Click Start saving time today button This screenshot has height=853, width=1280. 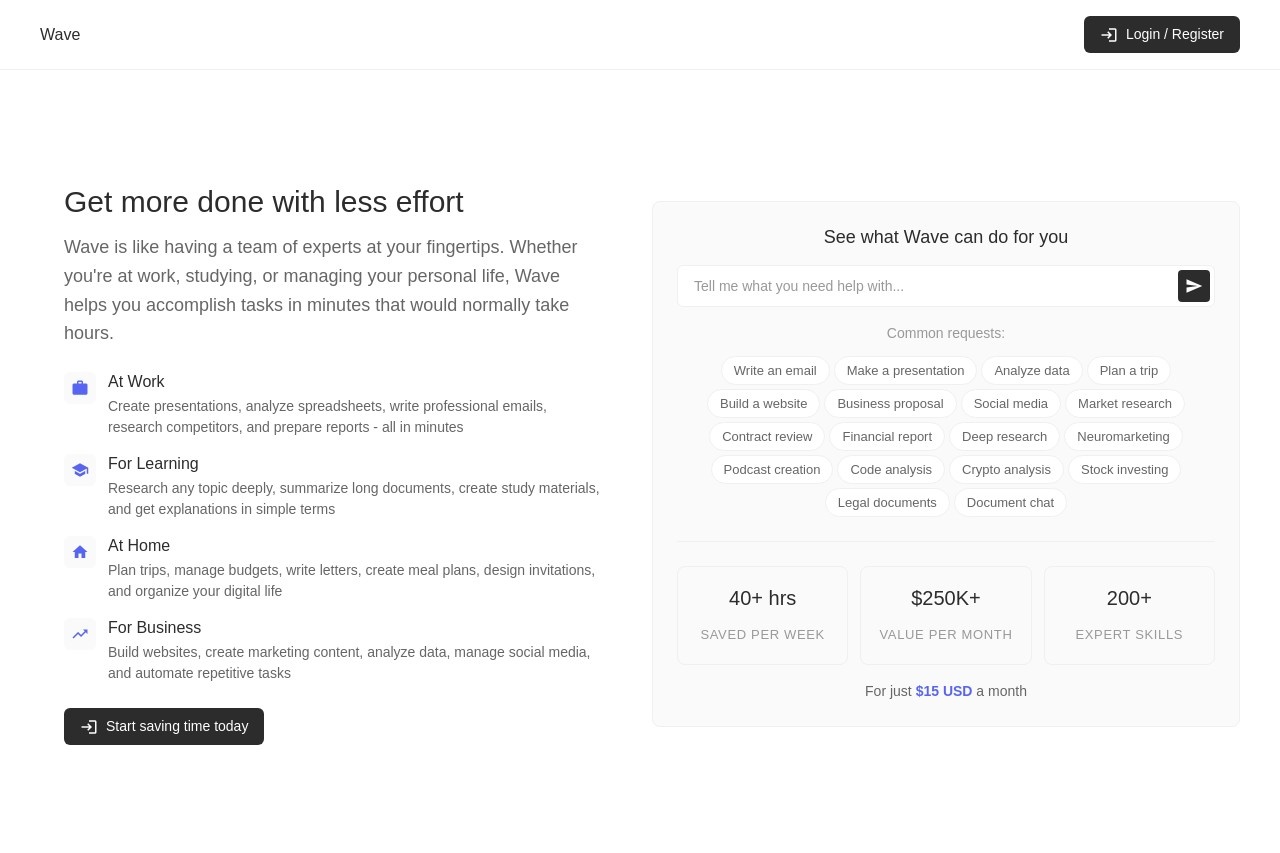click(x=164, y=726)
